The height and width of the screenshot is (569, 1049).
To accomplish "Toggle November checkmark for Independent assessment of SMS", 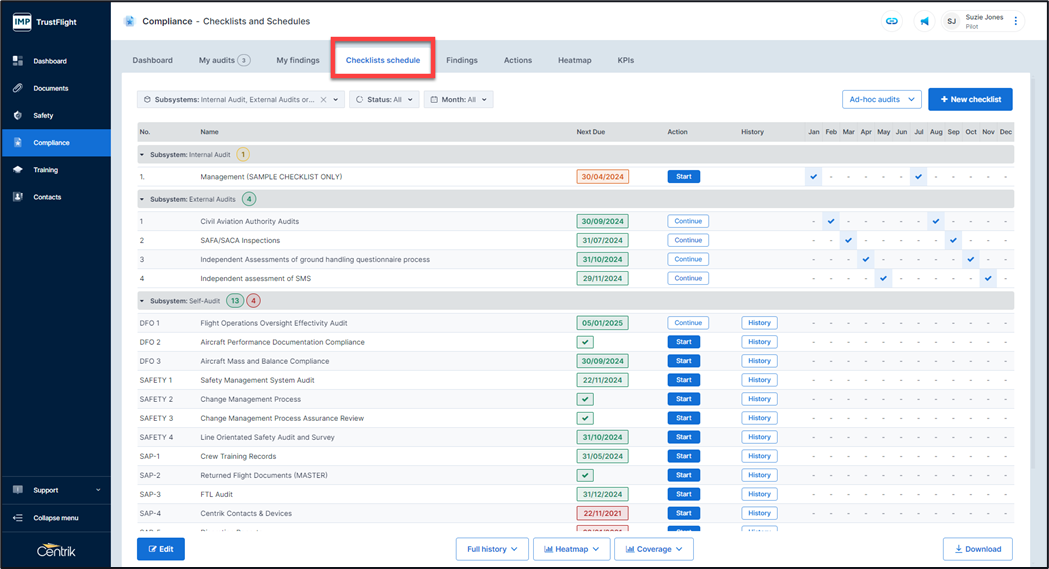I will [988, 279].
